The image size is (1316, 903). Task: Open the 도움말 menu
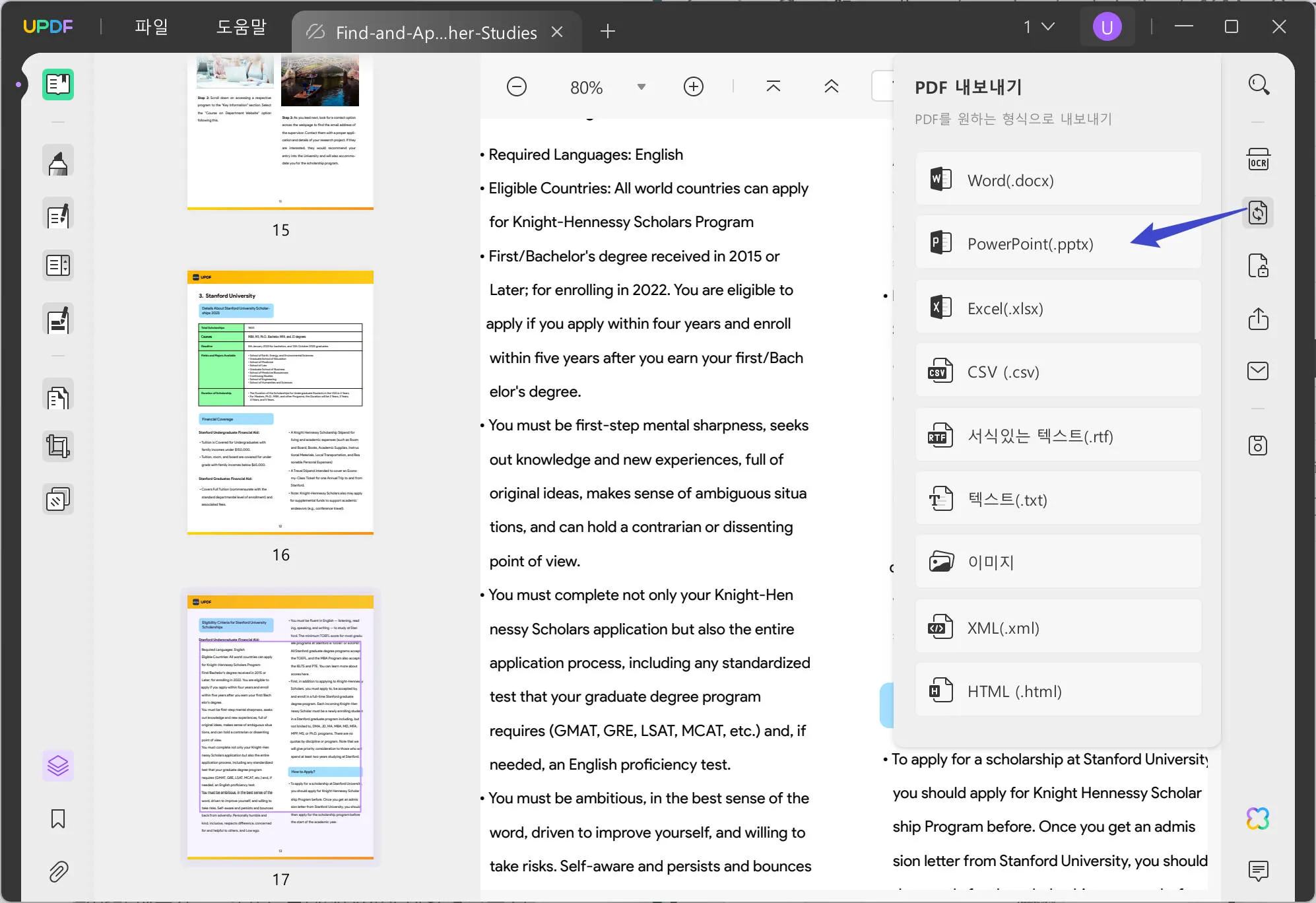coord(241,27)
